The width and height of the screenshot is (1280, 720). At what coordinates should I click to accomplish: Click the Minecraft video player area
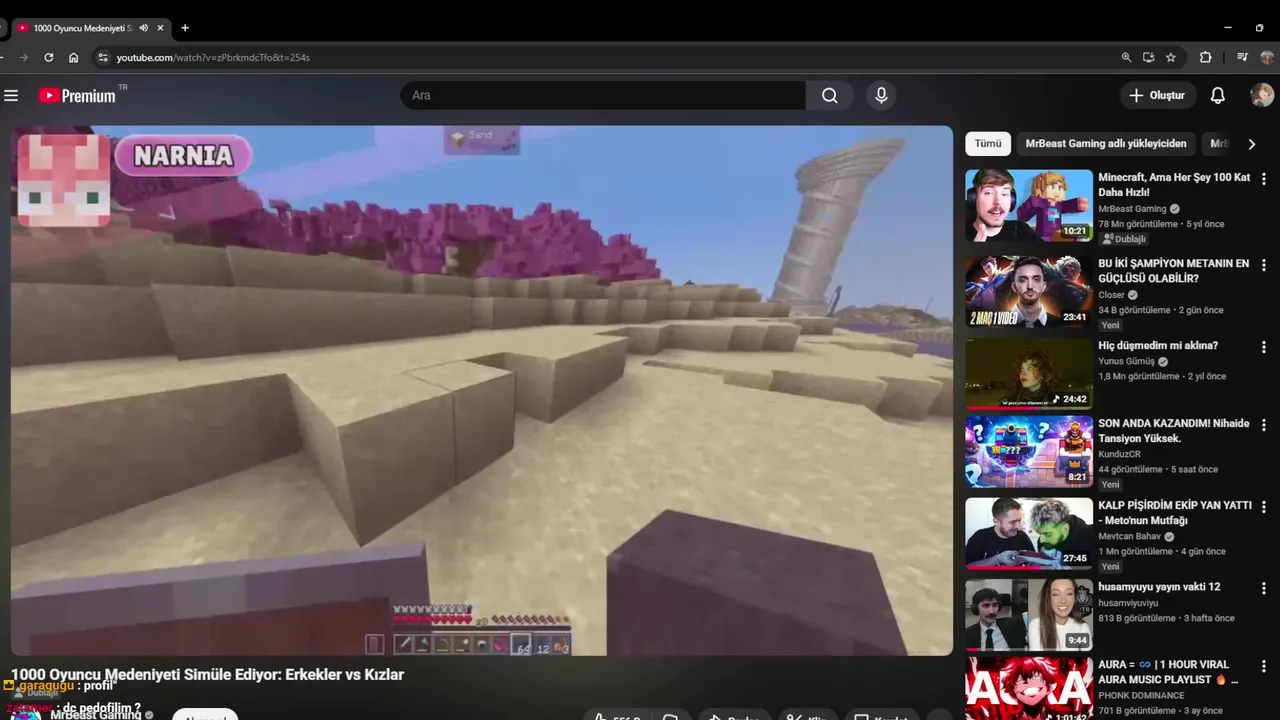482,390
